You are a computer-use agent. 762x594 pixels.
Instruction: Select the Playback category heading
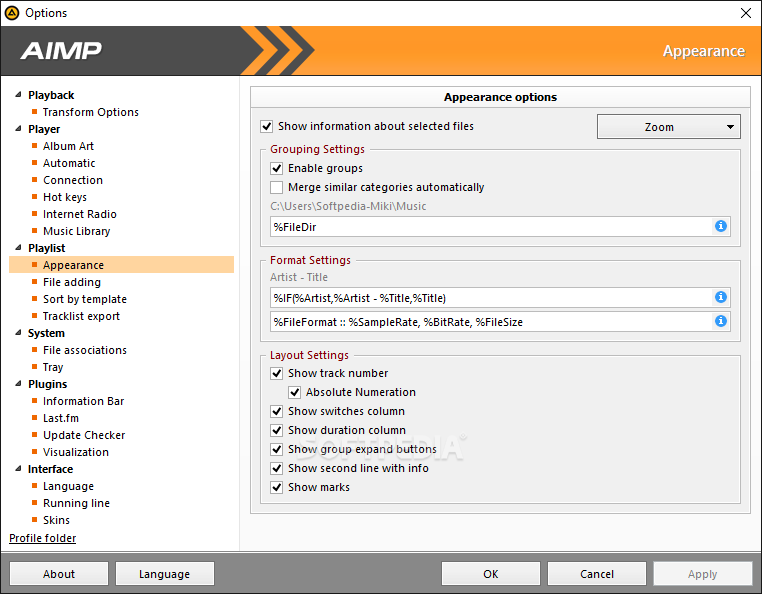tap(51, 95)
